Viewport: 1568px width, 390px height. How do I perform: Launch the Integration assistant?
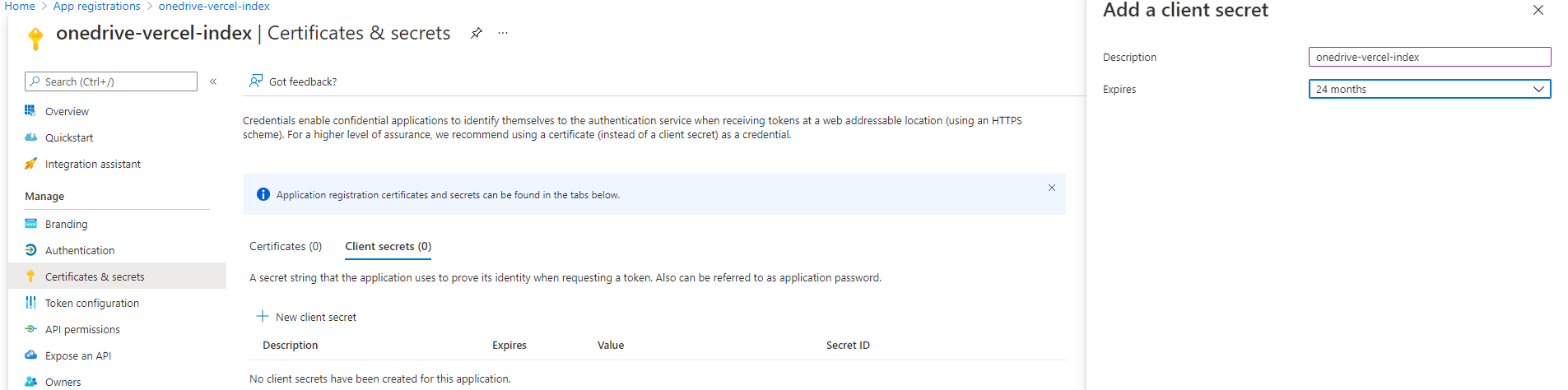pos(92,164)
